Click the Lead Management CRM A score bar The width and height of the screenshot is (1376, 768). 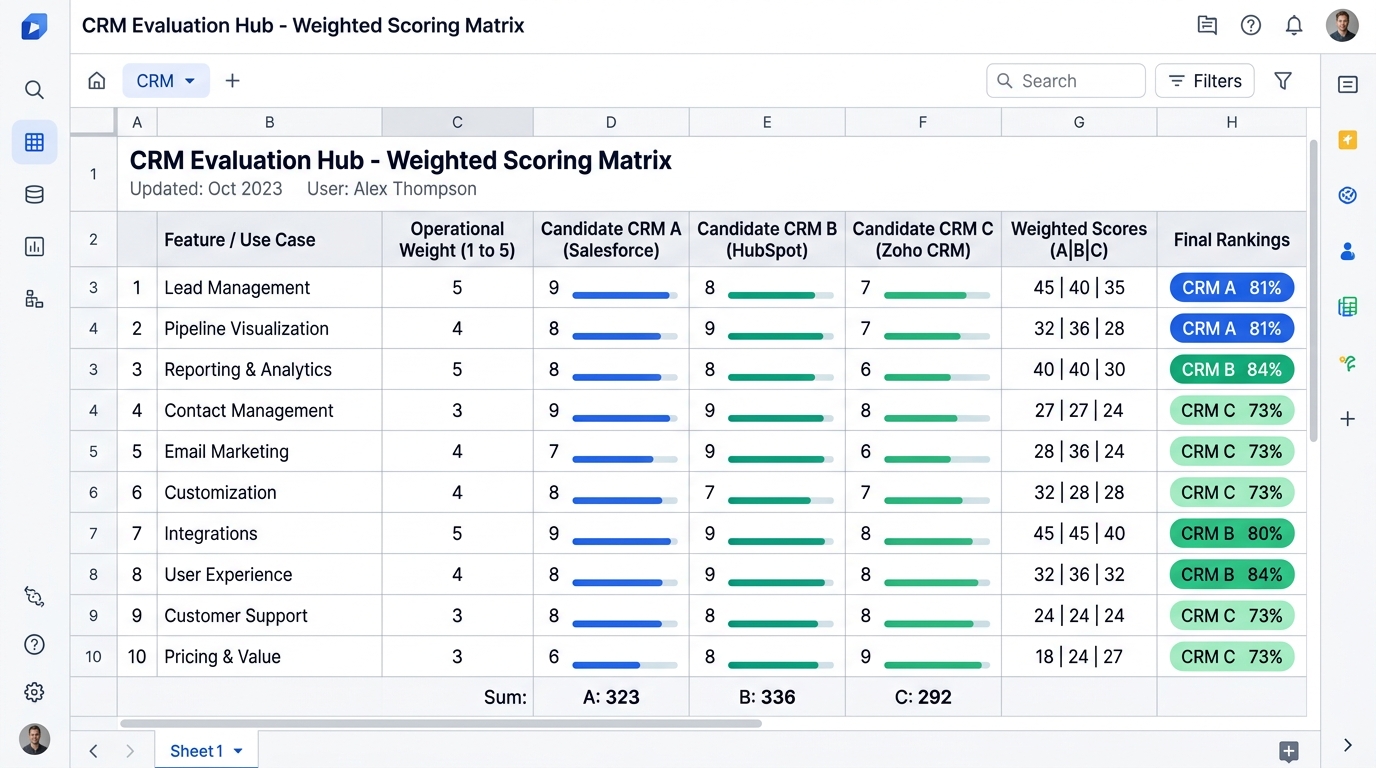(625, 295)
